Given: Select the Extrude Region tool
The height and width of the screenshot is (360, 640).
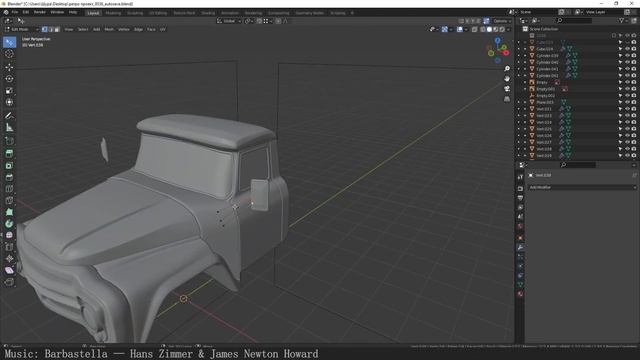Looking at the screenshot, I should point(9,153).
